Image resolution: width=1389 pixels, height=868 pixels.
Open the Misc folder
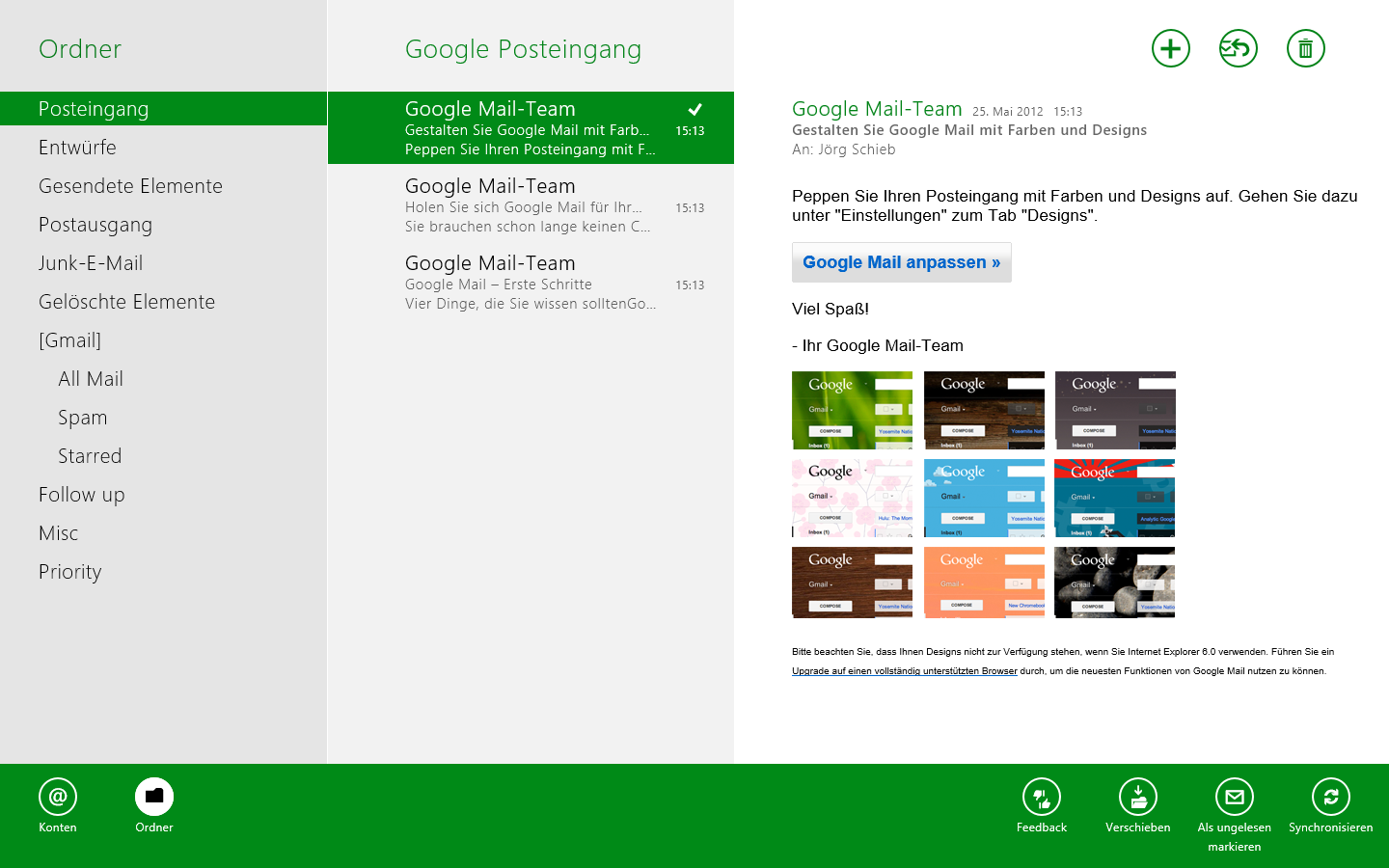[164, 533]
